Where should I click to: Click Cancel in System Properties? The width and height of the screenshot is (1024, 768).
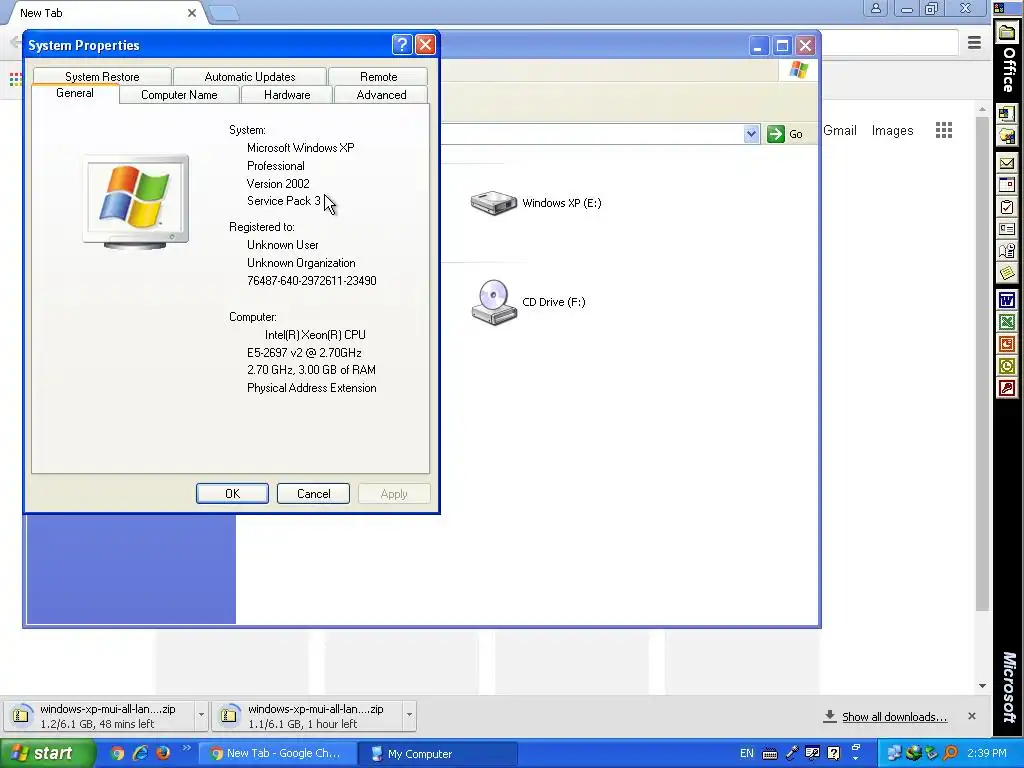[313, 494]
